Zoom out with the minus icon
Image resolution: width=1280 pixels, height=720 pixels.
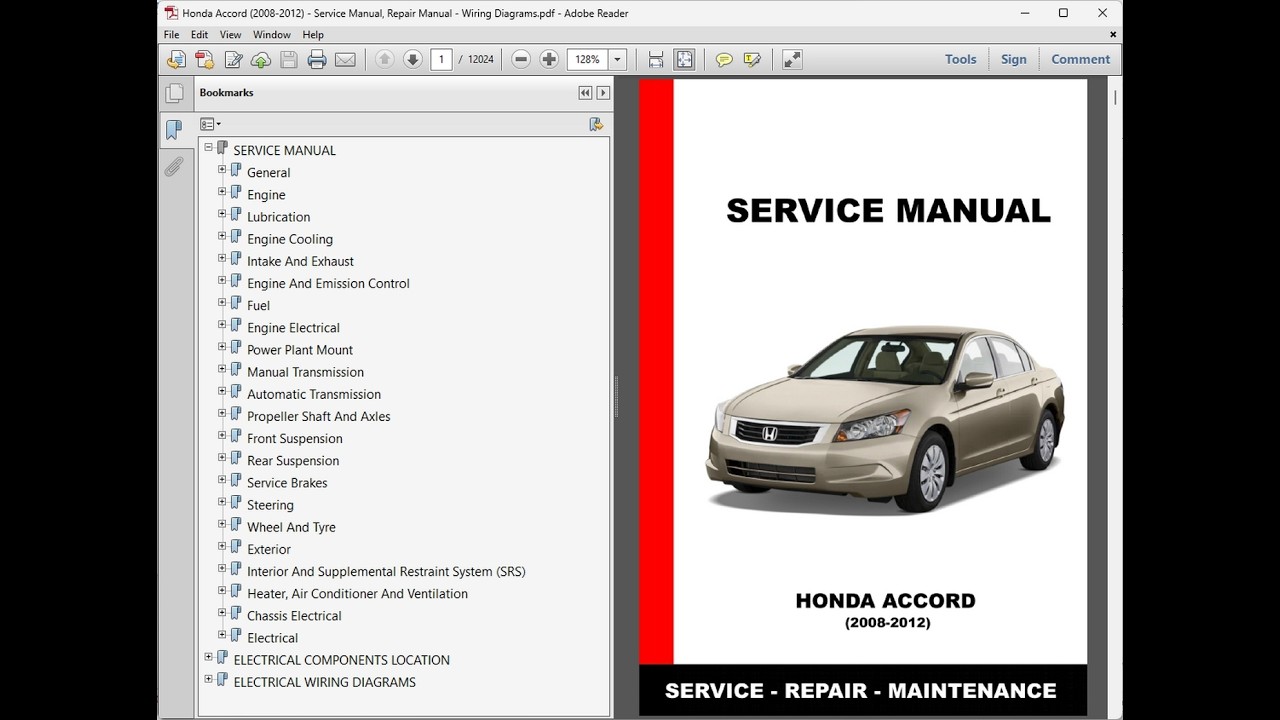click(521, 59)
